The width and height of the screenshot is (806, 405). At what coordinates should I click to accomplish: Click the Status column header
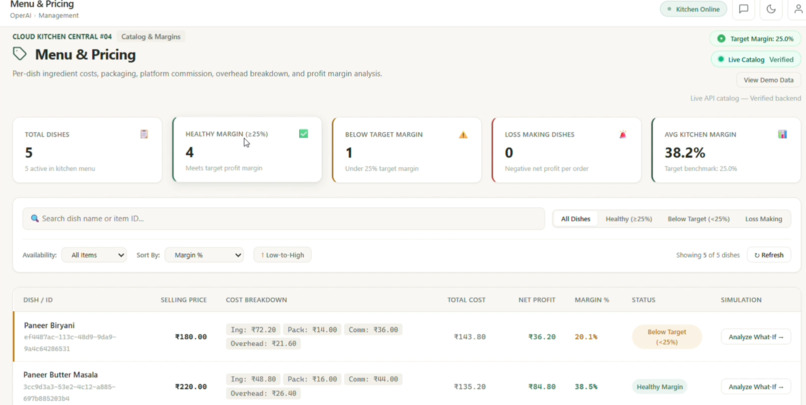click(x=644, y=300)
